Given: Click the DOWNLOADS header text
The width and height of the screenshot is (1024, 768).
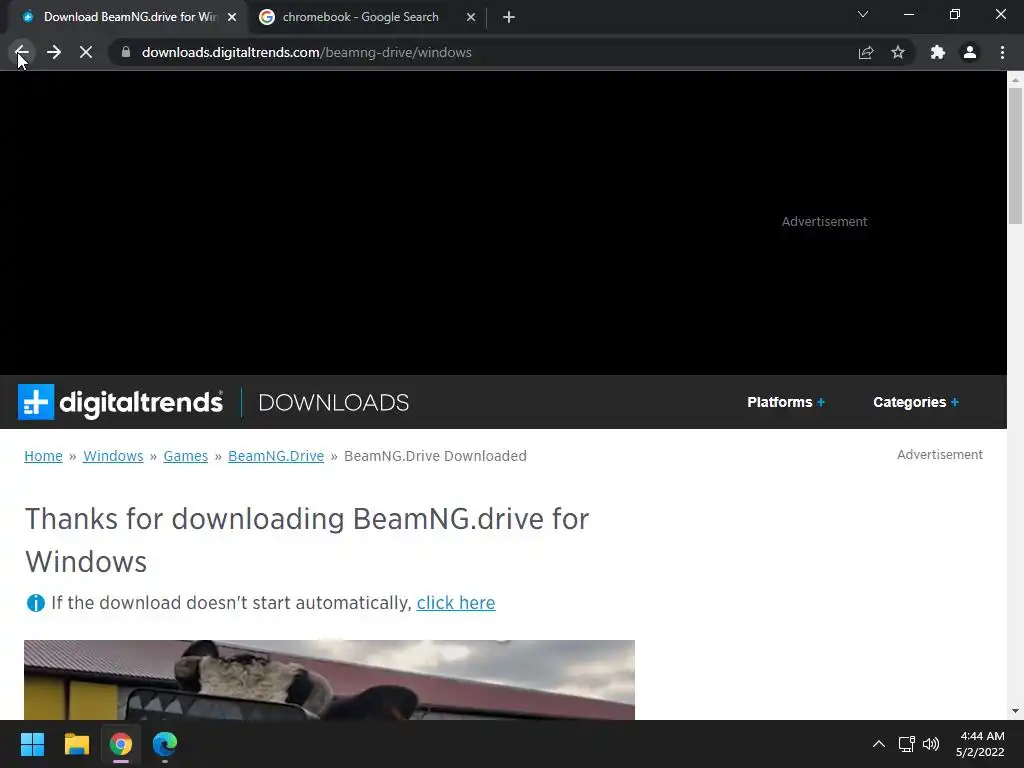Looking at the screenshot, I should [334, 402].
